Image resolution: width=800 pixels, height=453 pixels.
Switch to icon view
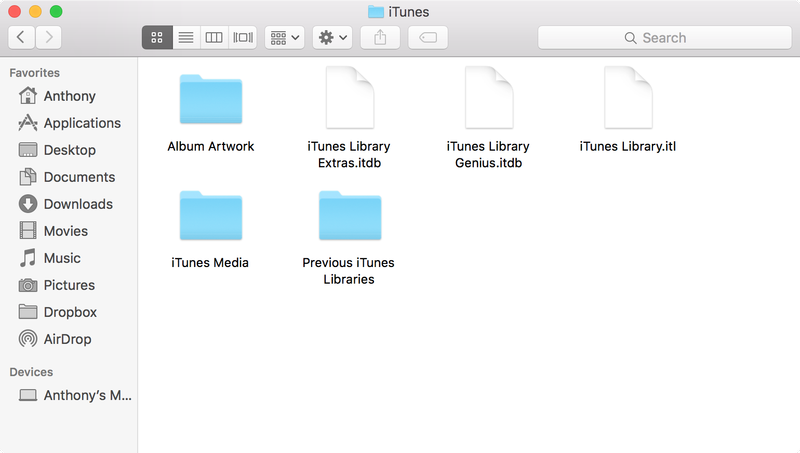pos(157,37)
